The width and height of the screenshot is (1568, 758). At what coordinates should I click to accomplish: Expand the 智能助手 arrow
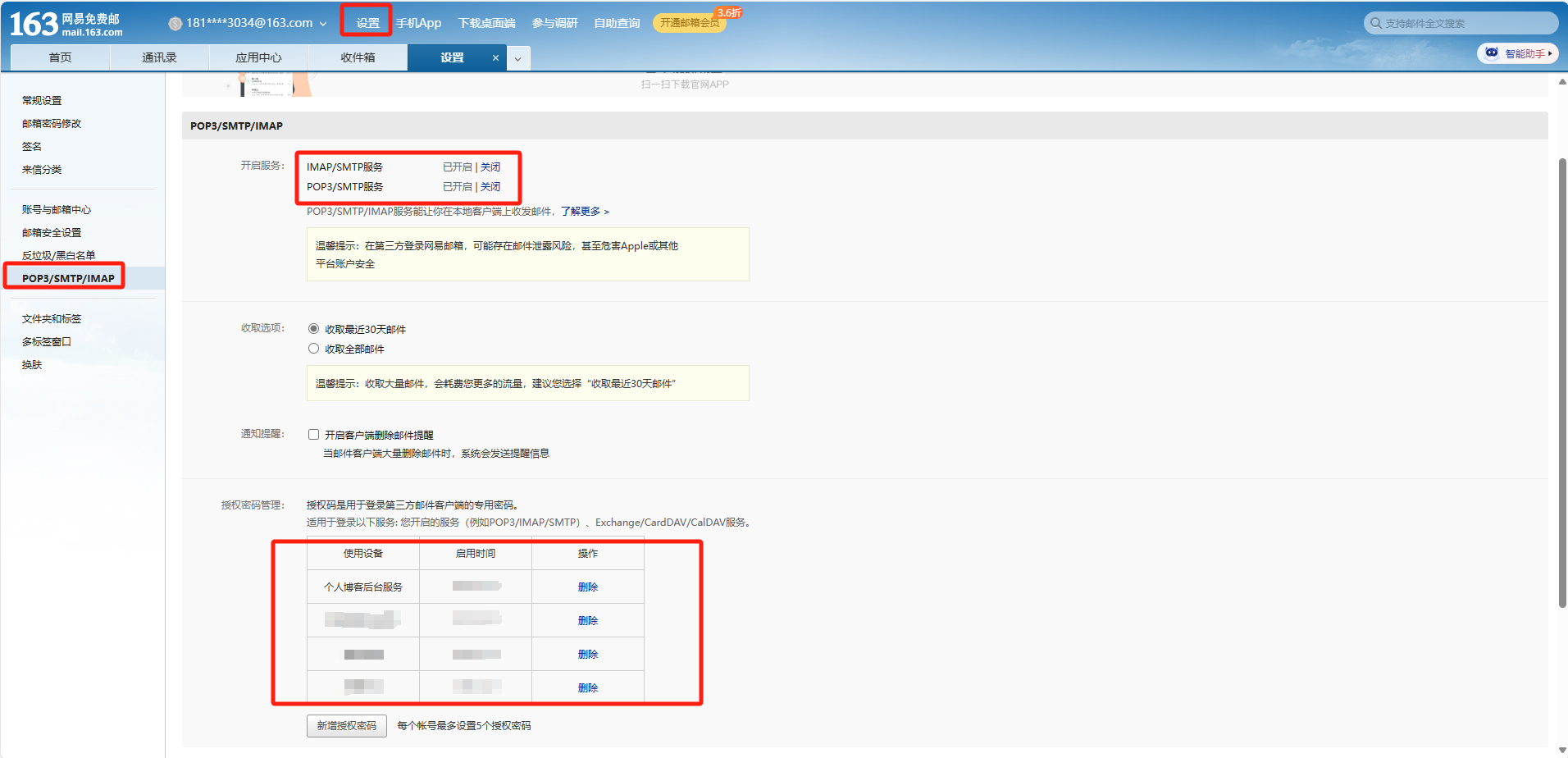tap(1550, 53)
